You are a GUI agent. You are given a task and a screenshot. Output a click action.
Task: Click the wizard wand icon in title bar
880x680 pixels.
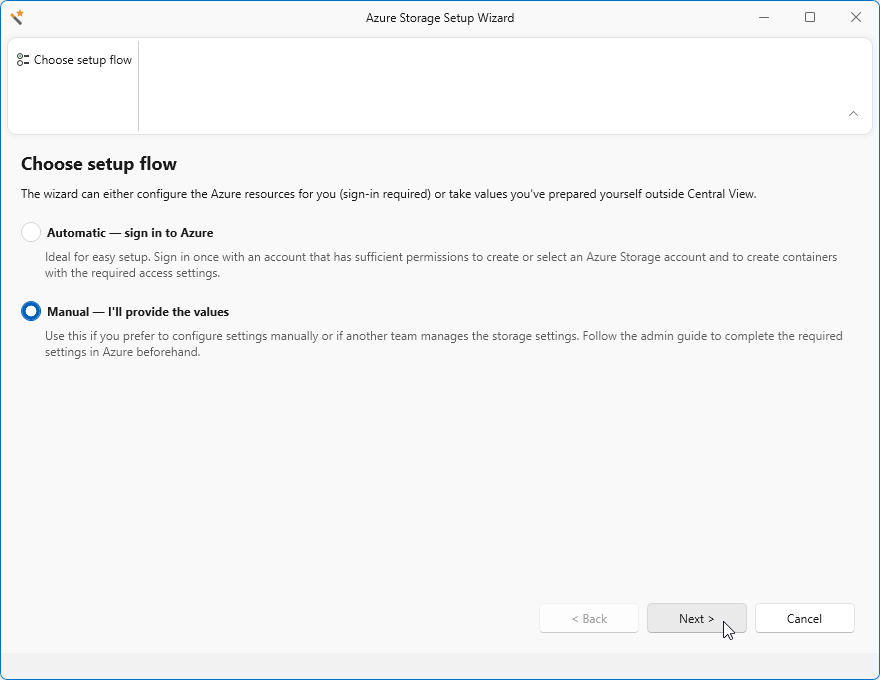[x=17, y=17]
